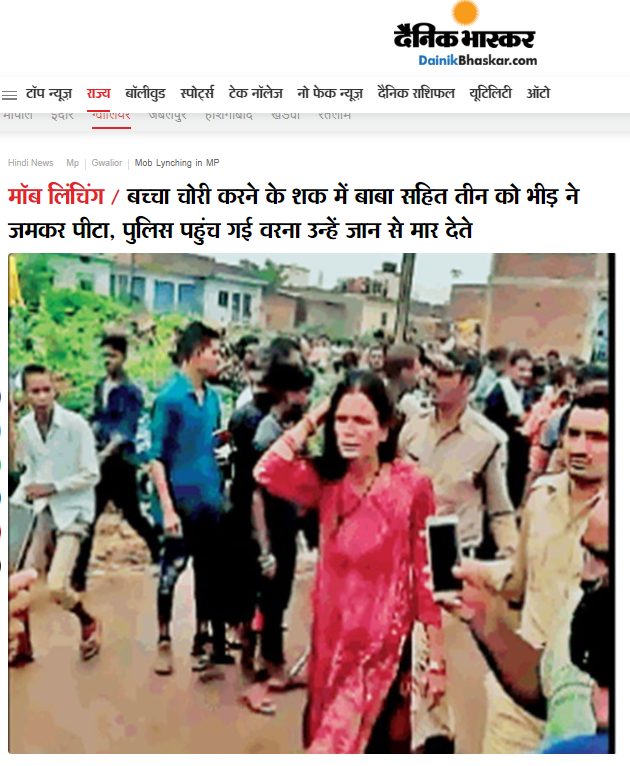Select the राज्य menu item

(98, 93)
